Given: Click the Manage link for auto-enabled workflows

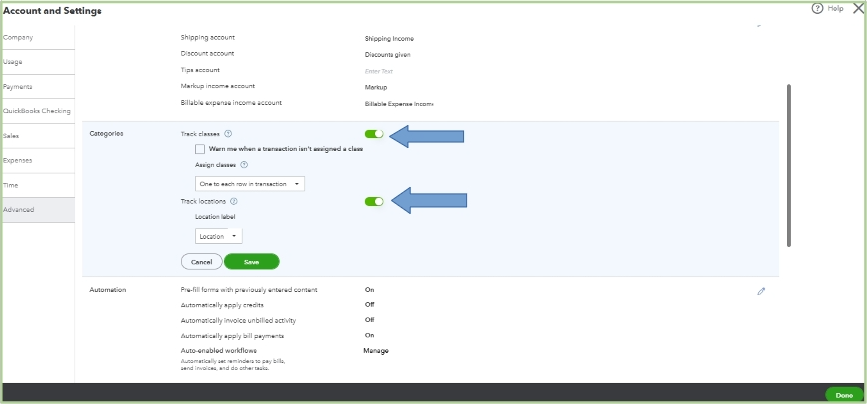Looking at the screenshot, I should 376,351.
